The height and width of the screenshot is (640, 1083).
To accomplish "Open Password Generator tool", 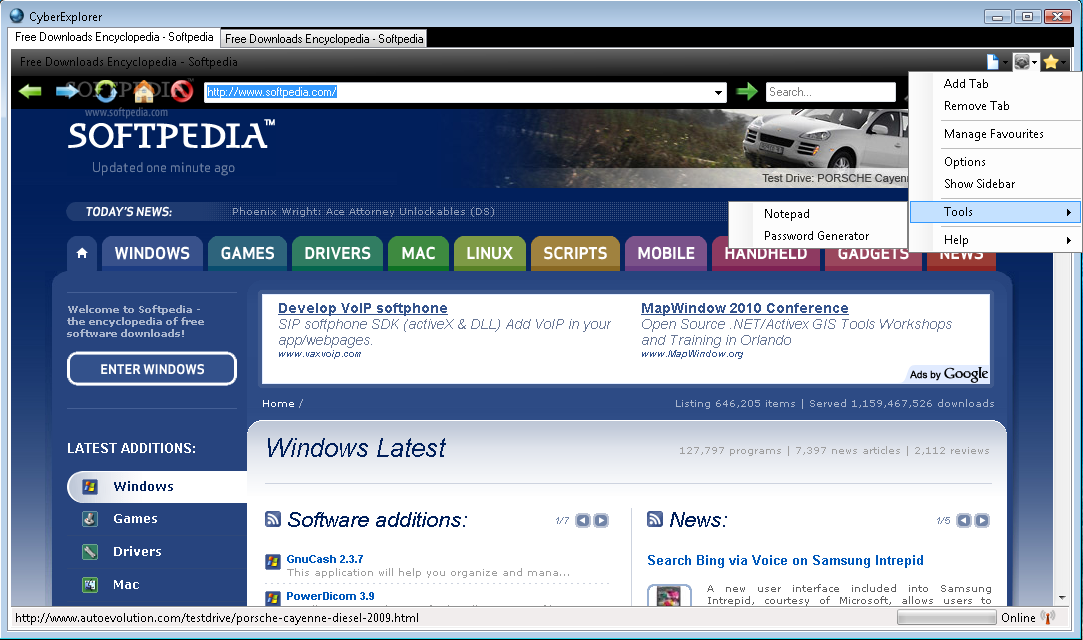I will pos(818,236).
